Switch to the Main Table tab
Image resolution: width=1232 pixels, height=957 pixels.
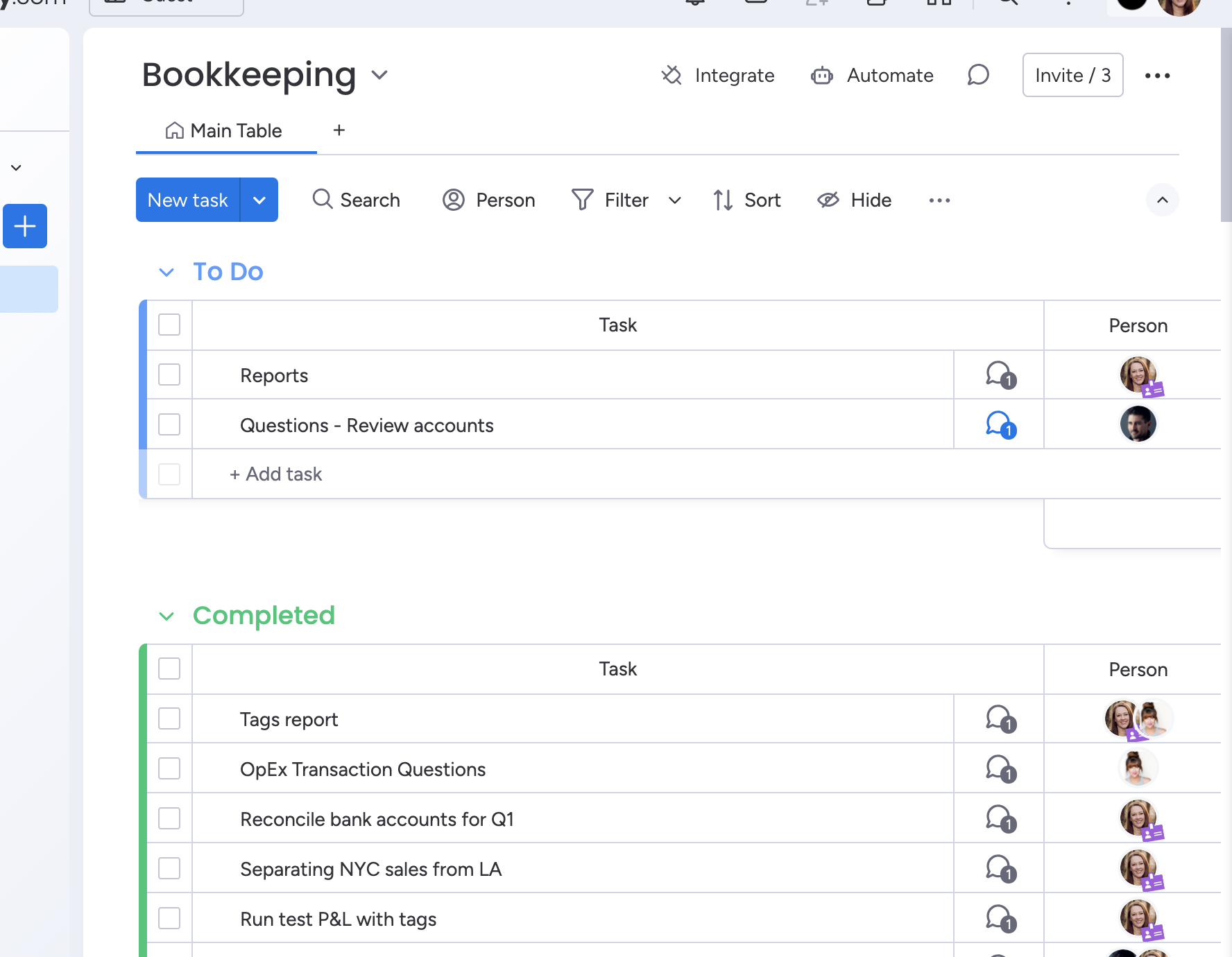coord(225,130)
